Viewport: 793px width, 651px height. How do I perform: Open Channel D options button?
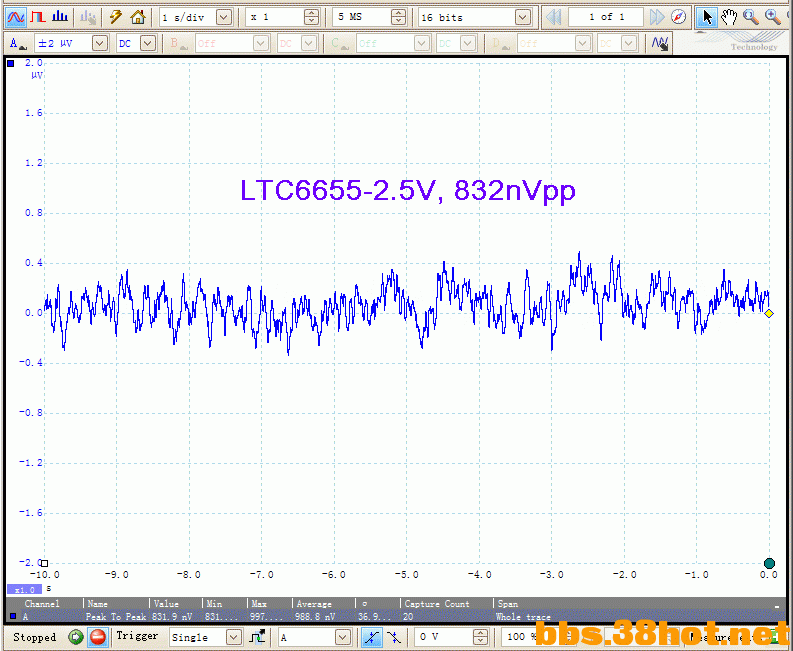coord(500,44)
